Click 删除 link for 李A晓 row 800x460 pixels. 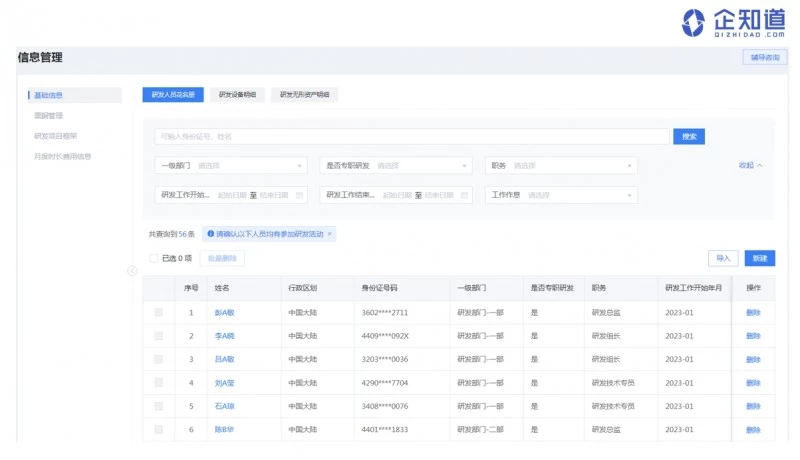[x=752, y=336]
